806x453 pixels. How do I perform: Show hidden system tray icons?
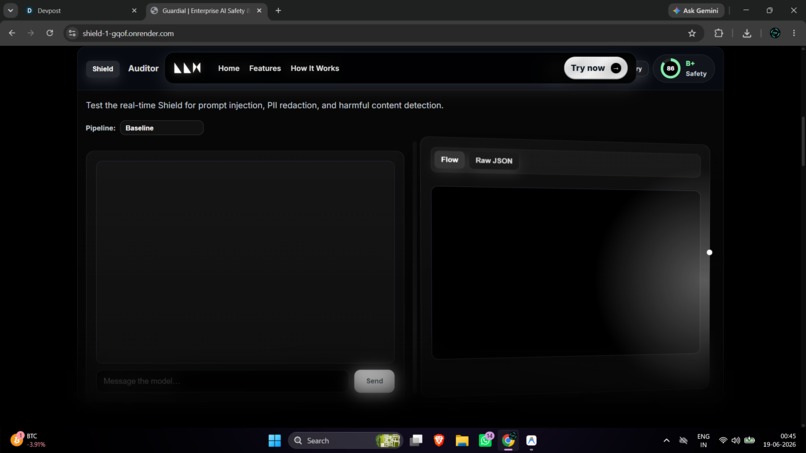coord(666,441)
